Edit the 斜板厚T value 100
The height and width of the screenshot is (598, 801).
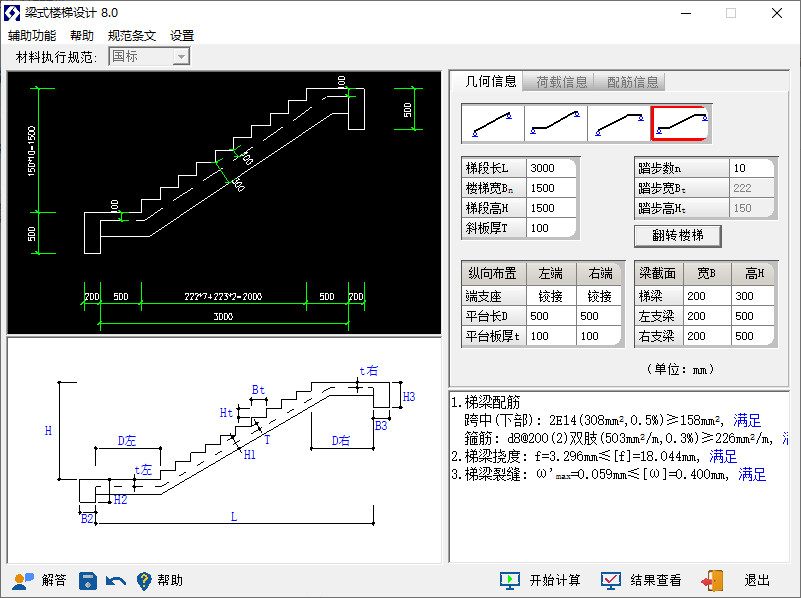click(552, 228)
